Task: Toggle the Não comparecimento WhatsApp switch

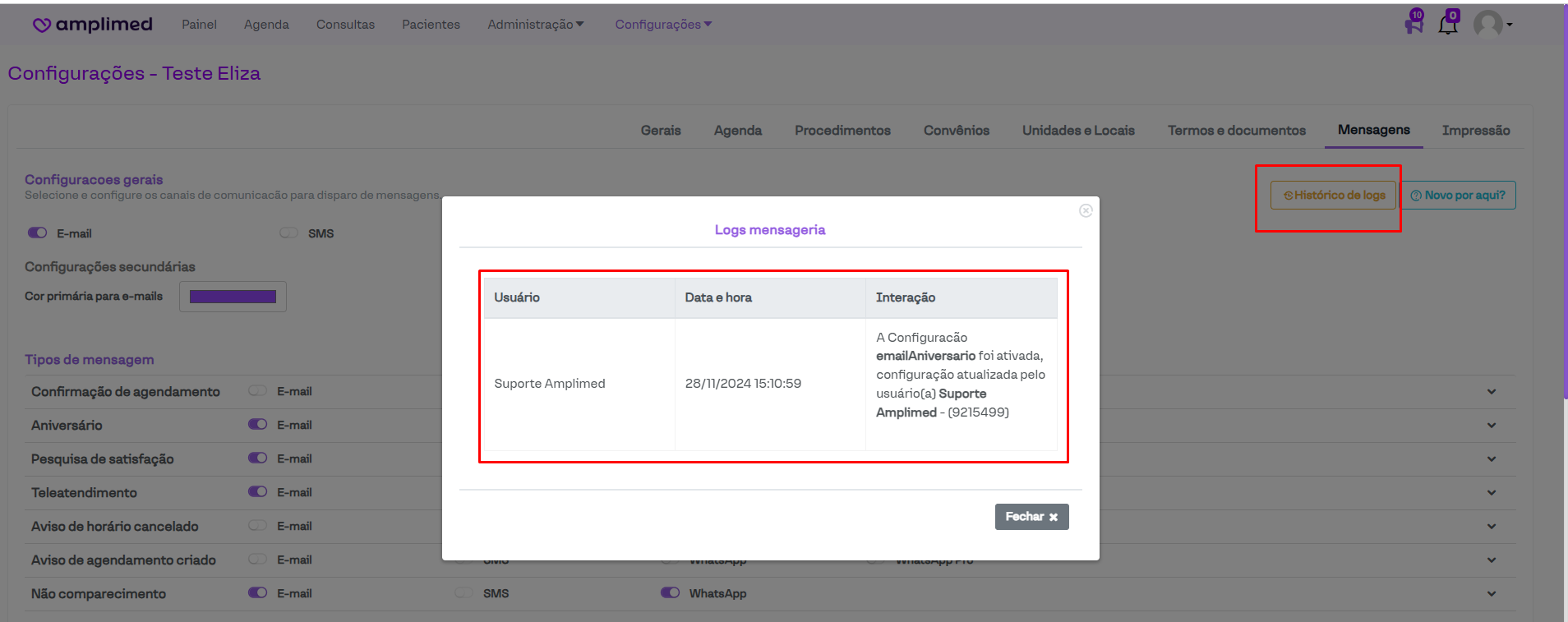Action: click(x=670, y=593)
